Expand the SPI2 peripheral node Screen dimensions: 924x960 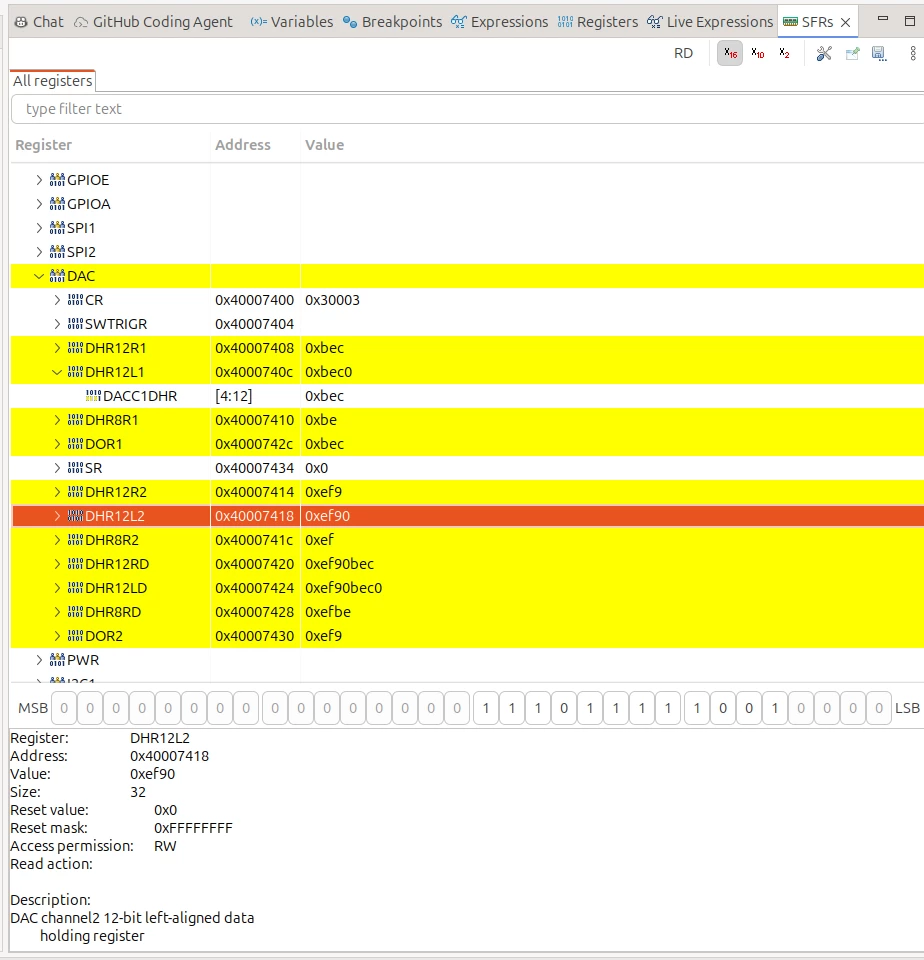39,252
